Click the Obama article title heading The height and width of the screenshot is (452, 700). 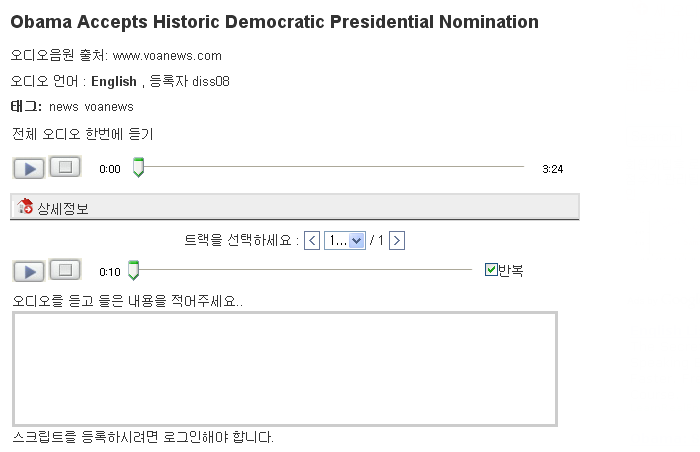275,22
